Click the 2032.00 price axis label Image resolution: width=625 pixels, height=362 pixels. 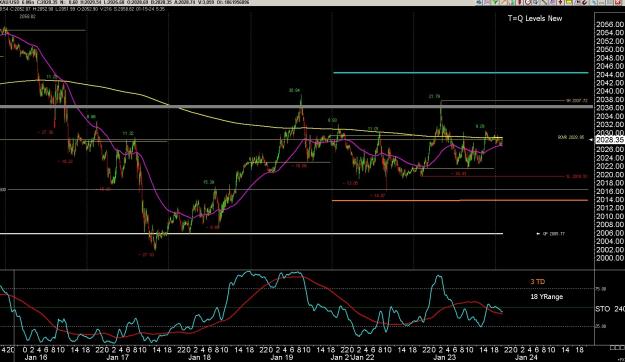coord(610,125)
